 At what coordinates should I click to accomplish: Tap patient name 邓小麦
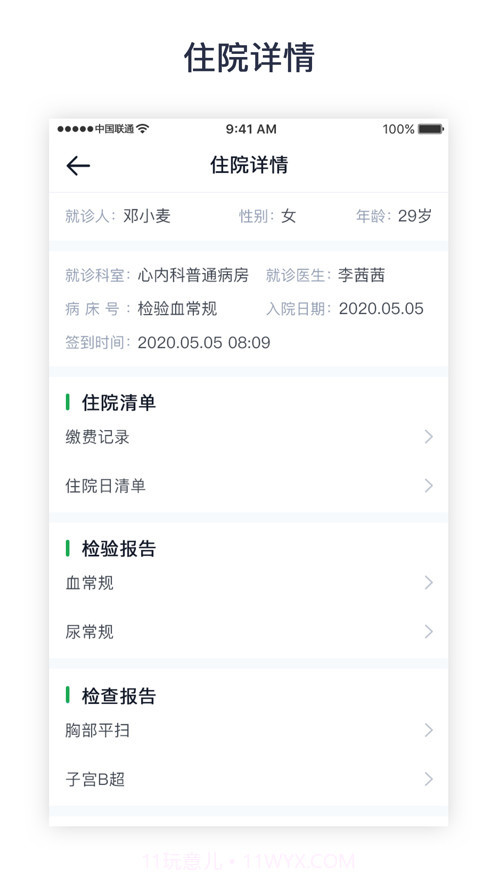(147, 216)
